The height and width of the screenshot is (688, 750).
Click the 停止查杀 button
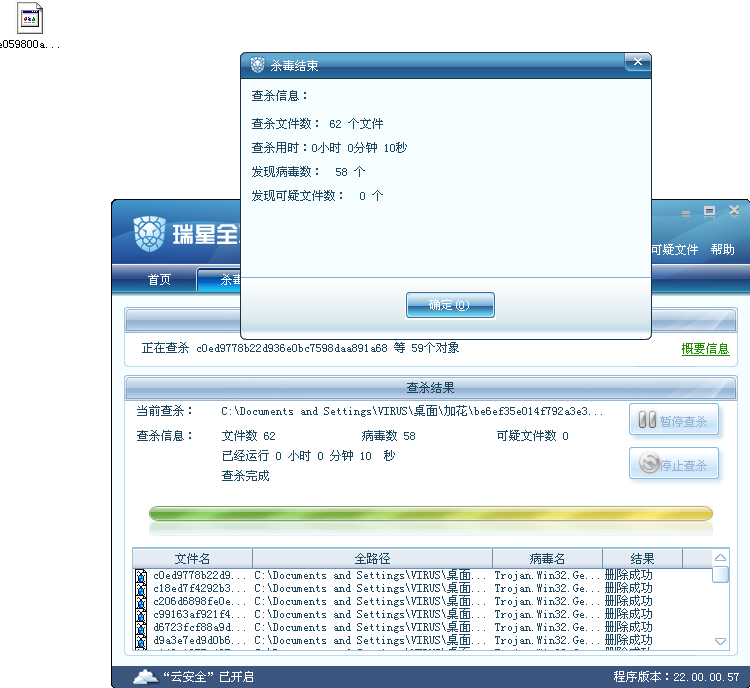pyautogui.click(x=673, y=463)
